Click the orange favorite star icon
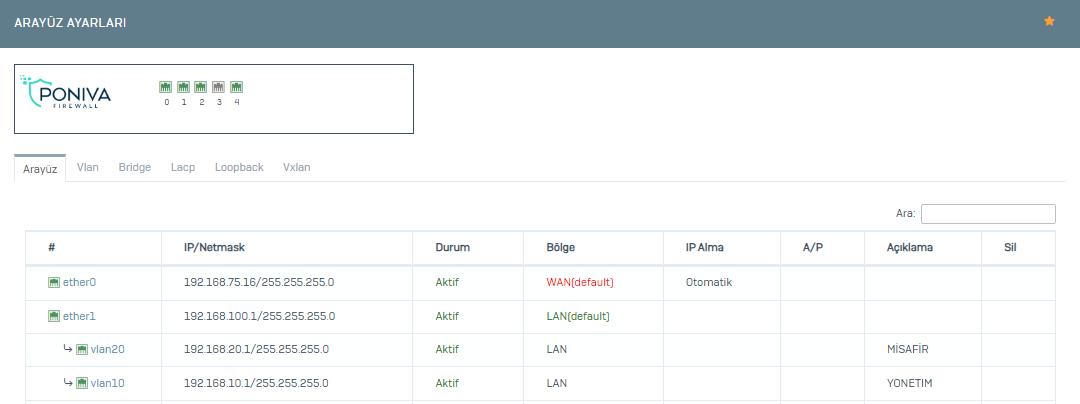This screenshot has height=404, width=1080. click(1049, 21)
